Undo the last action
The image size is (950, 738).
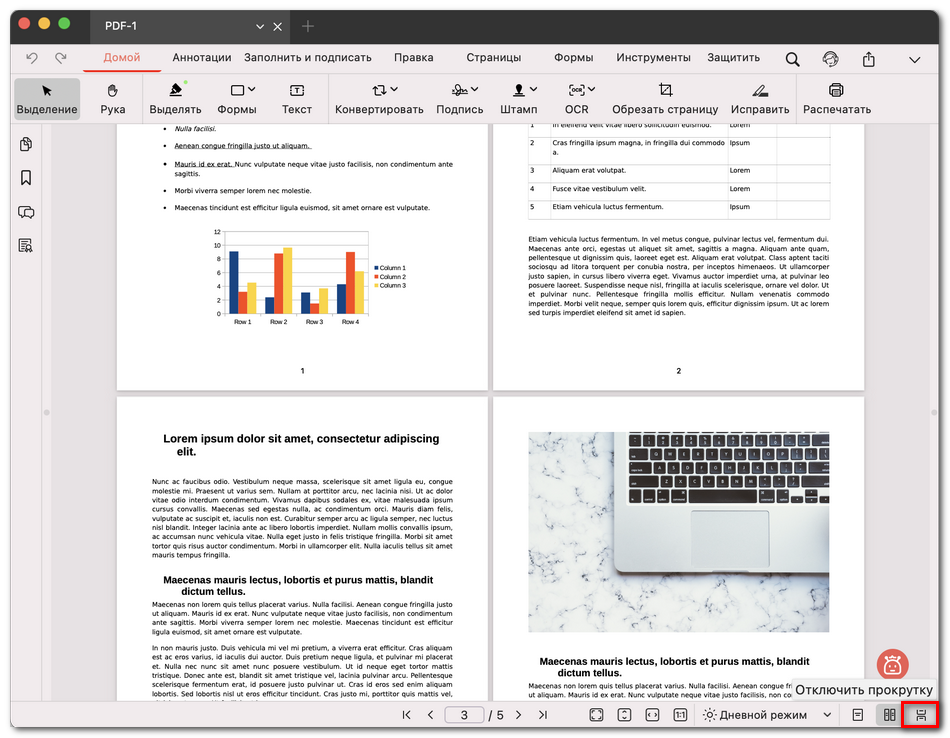(32, 58)
